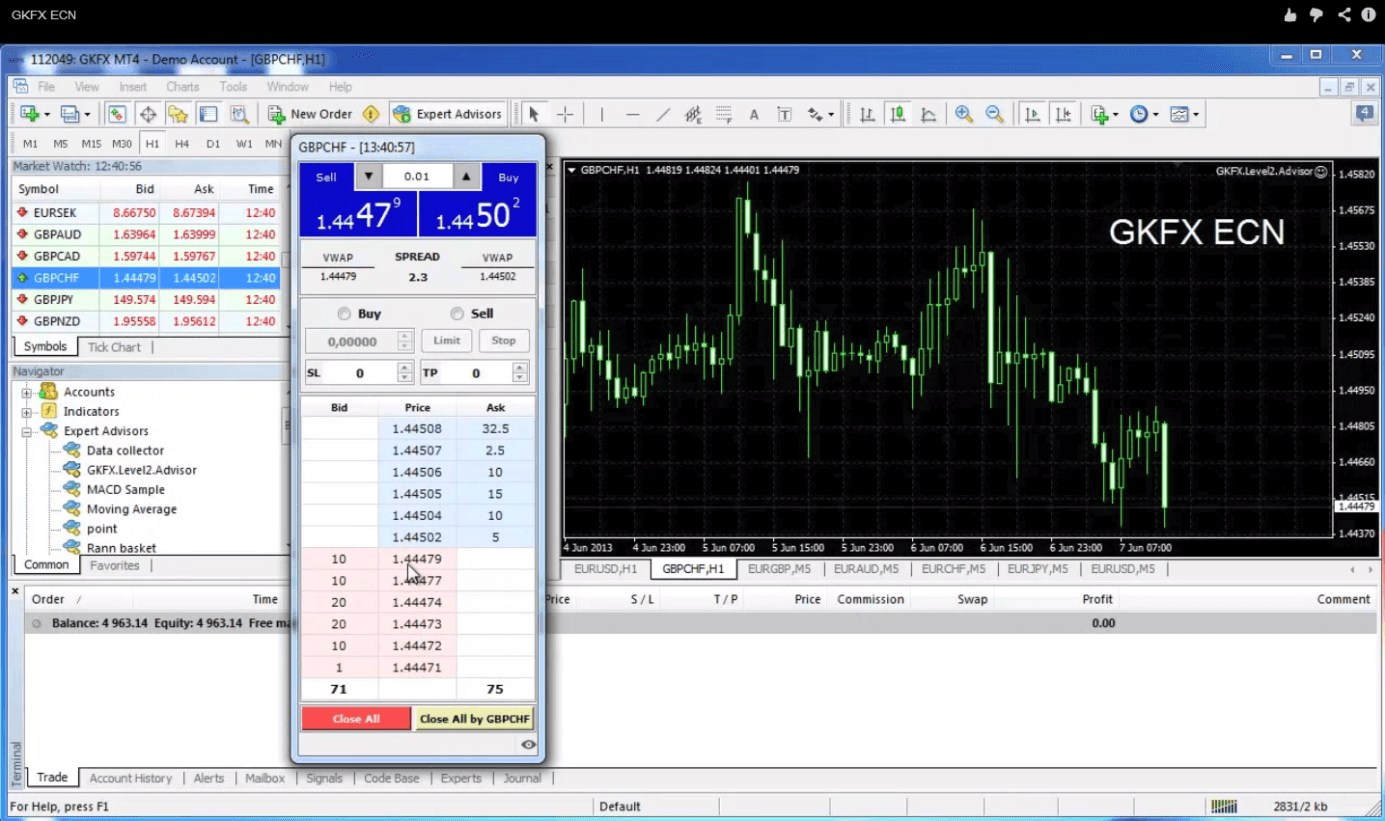Click the New Order button
1385x821 pixels.
point(310,114)
